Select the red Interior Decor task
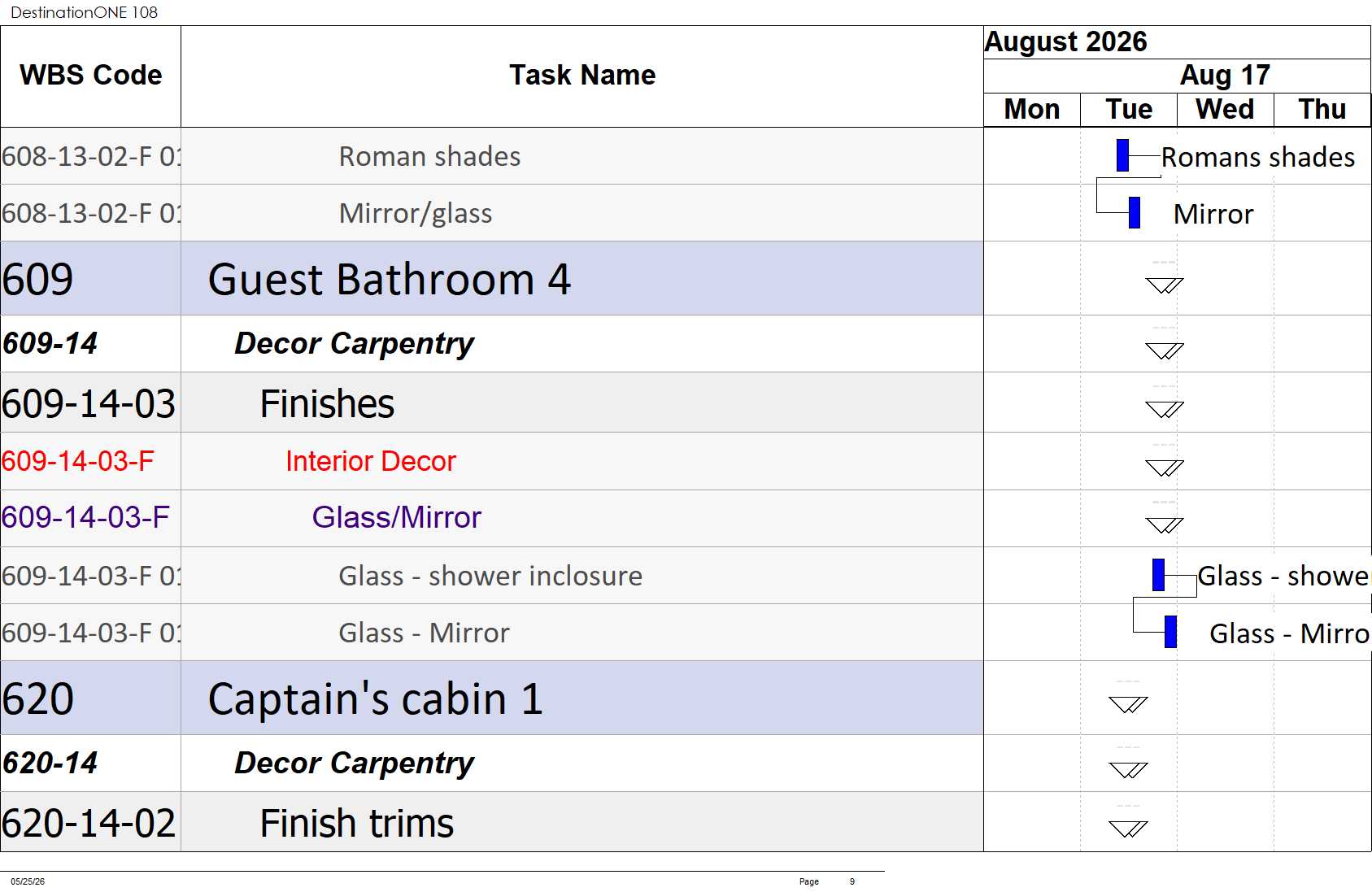The height and width of the screenshot is (892, 1372). coord(371,461)
